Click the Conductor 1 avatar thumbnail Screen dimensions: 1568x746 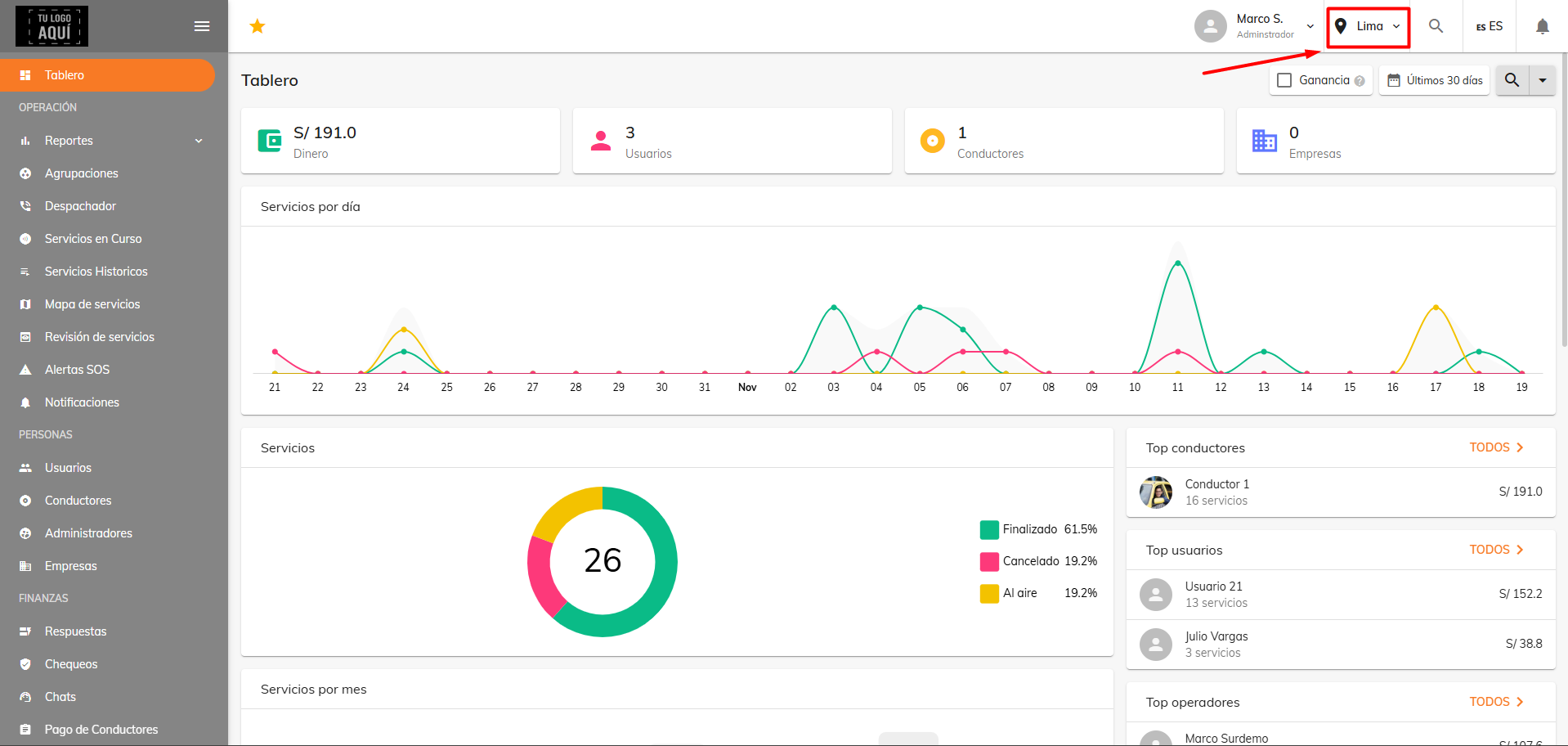coord(1156,492)
